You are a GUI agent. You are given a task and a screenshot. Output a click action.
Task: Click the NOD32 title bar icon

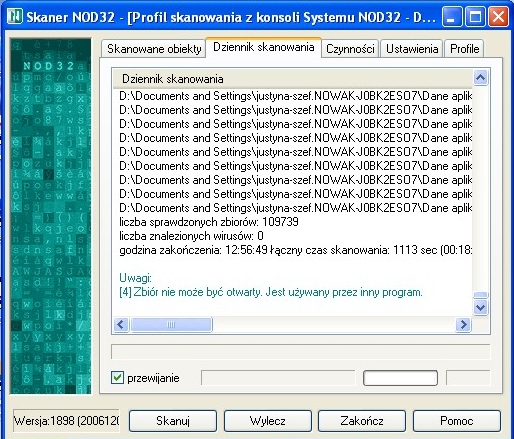click(15, 16)
